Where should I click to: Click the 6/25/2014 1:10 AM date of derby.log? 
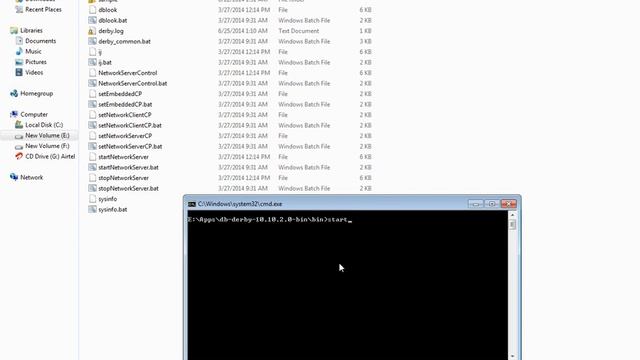(242, 31)
